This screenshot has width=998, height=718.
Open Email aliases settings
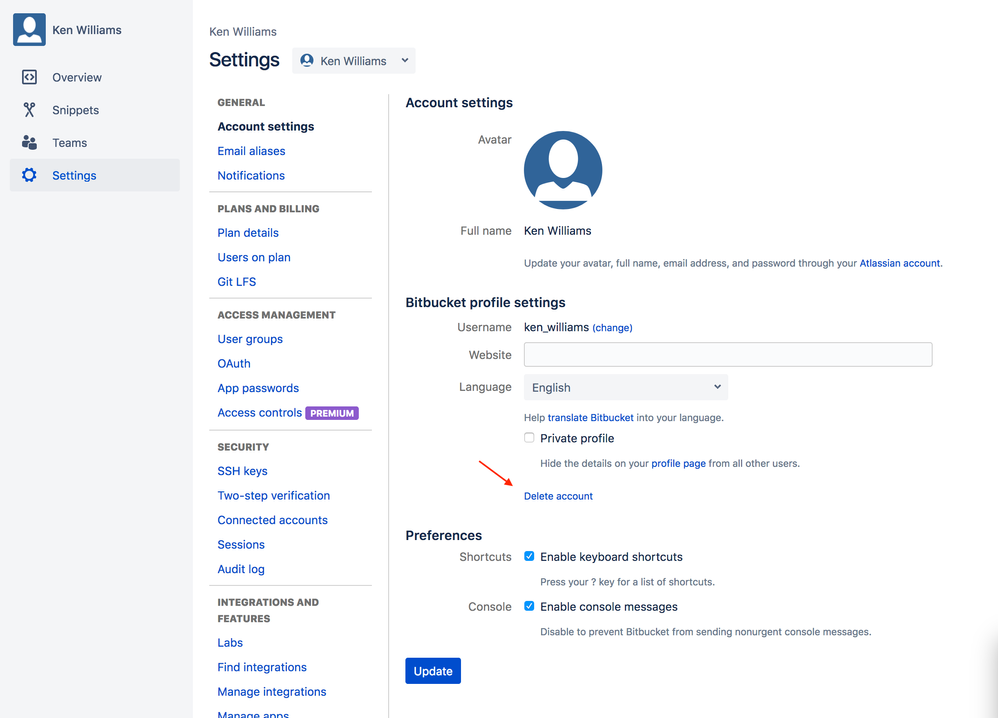coord(251,151)
